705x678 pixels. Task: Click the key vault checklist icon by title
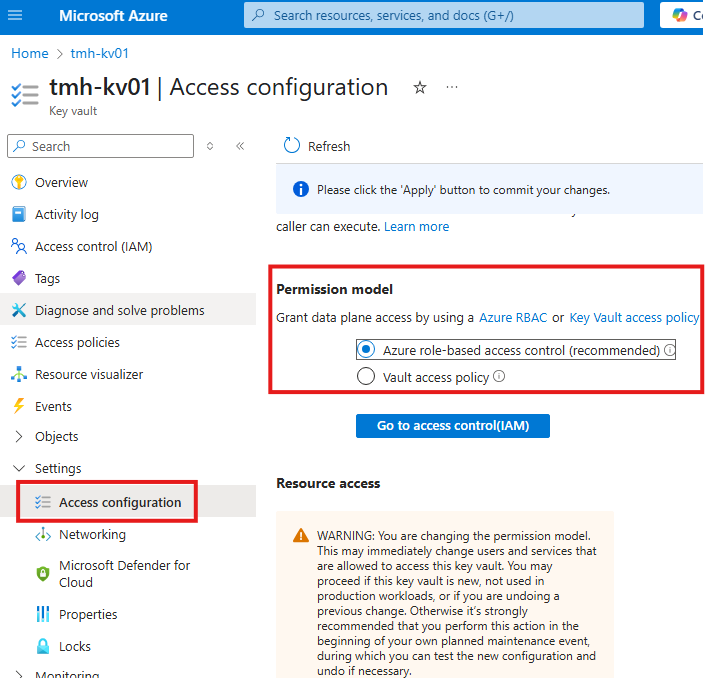pos(24,95)
